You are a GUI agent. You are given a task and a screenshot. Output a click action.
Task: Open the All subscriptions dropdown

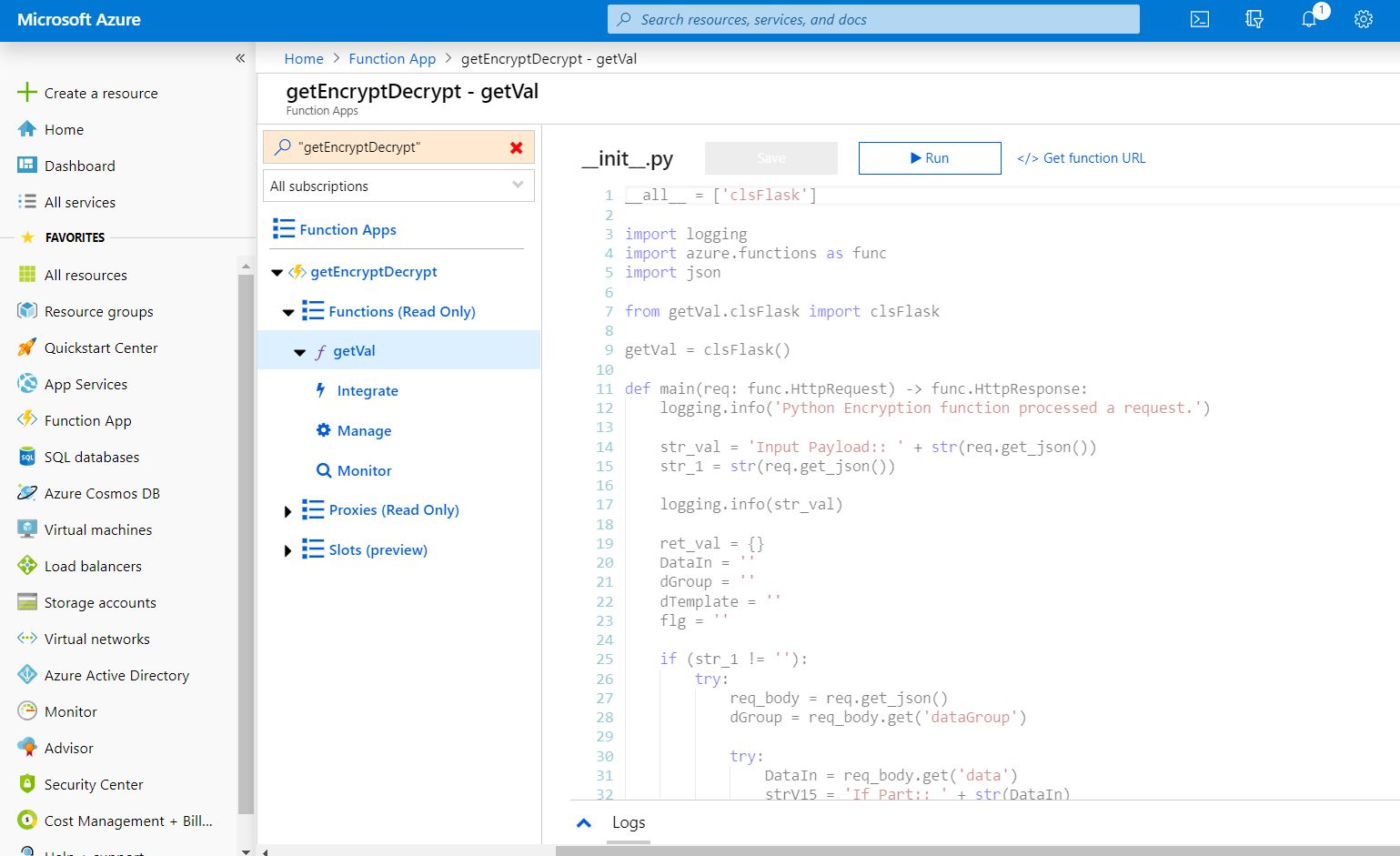point(398,186)
